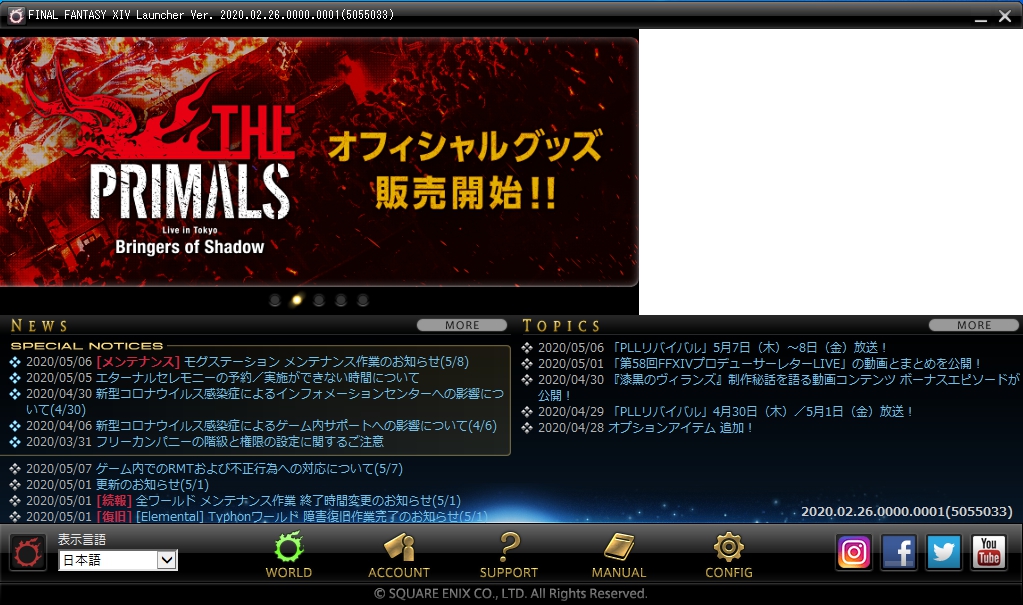The width and height of the screenshot is (1023, 605).
Task: Open the CONFIG gear icon
Action: coord(729,555)
